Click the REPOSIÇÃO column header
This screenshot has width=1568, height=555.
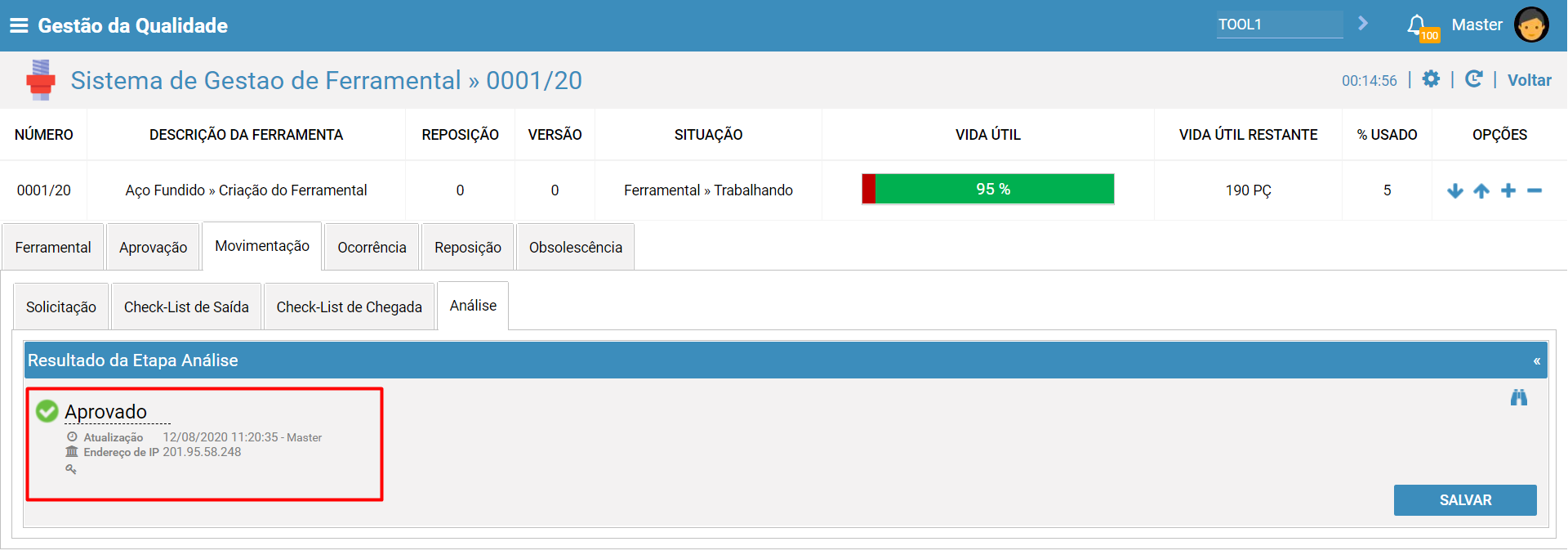pos(460,135)
